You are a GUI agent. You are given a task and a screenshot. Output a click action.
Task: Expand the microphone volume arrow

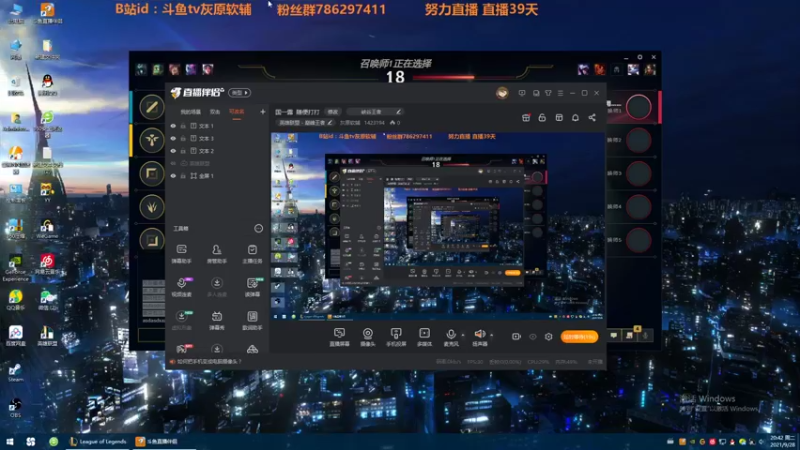(x=463, y=335)
